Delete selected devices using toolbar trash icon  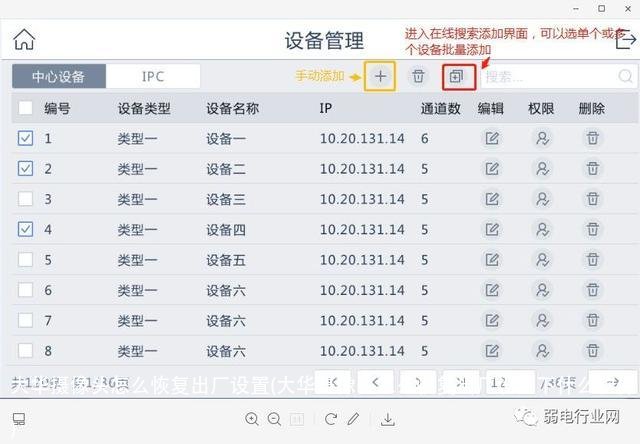point(418,76)
